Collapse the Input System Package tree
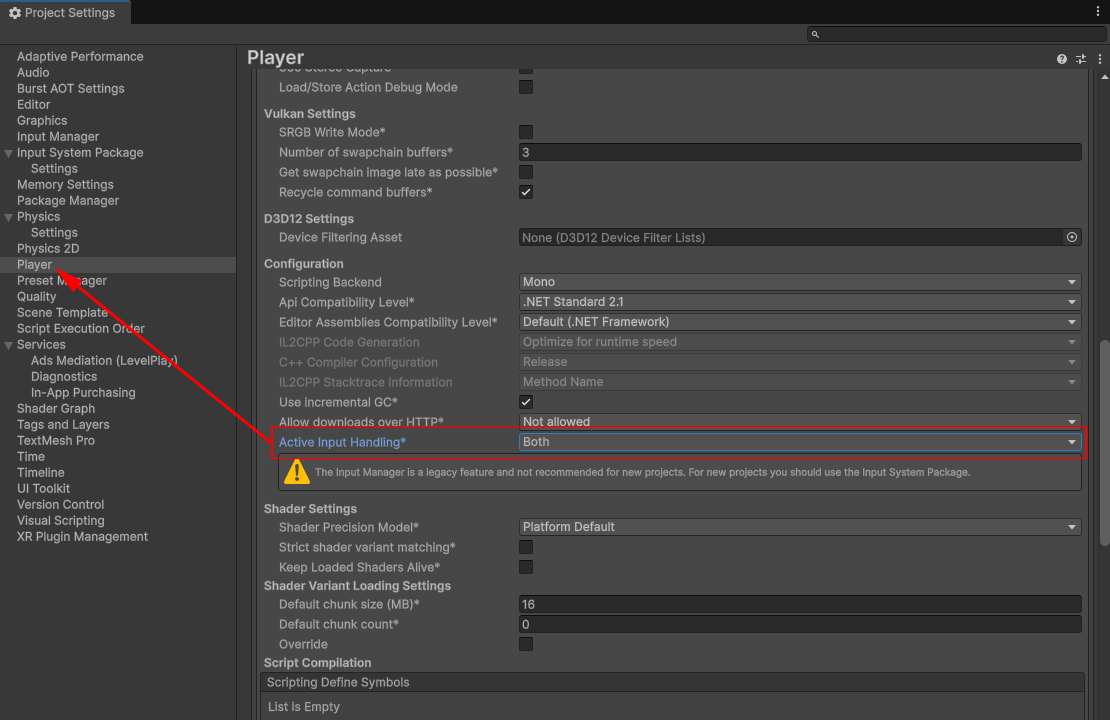 point(8,152)
